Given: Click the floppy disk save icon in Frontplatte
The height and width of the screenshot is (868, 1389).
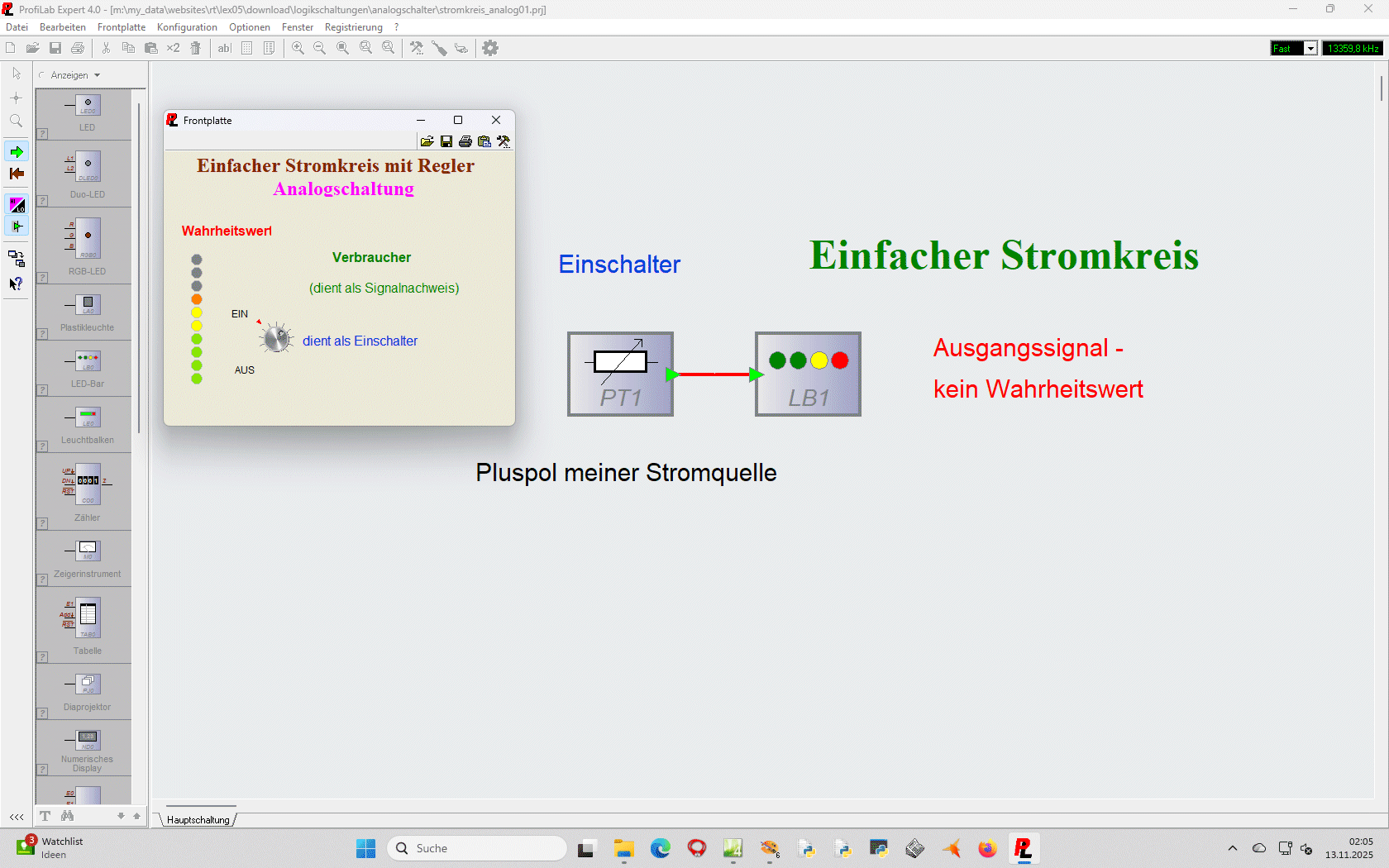Looking at the screenshot, I should click(x=446, y=141).
